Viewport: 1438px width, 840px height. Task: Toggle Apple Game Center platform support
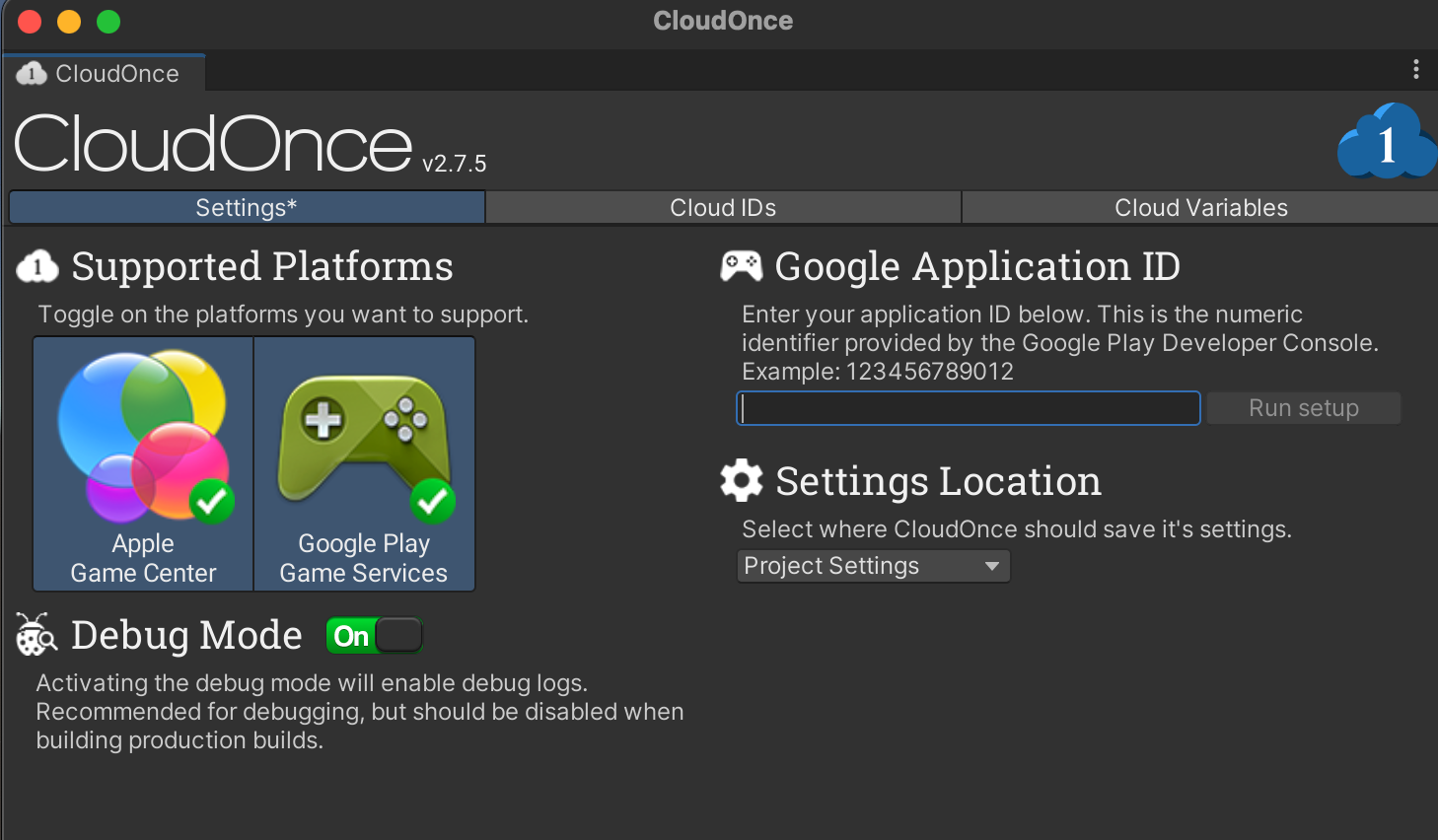[144, 464]
